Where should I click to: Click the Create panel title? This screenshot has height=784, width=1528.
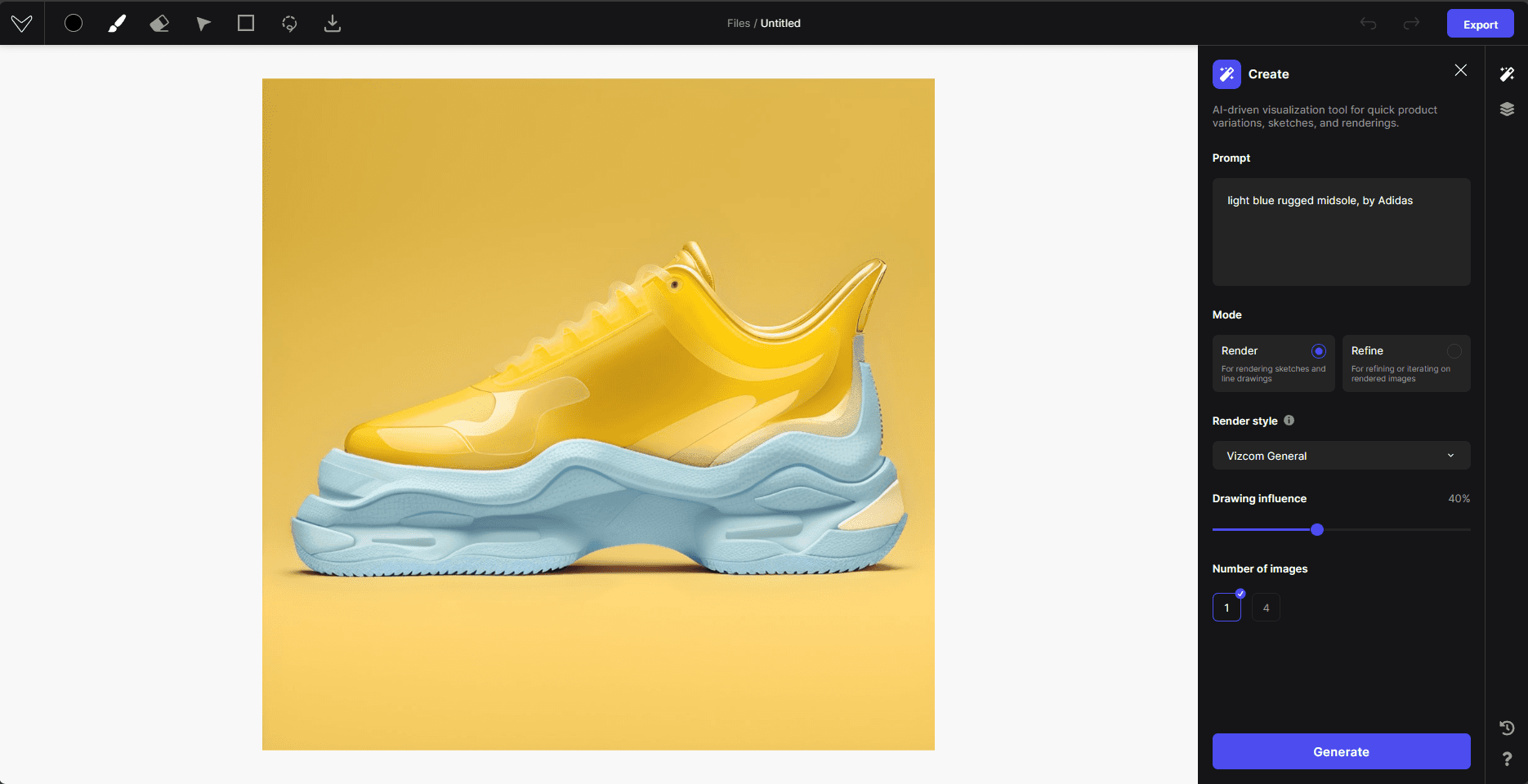[1269, 73]
